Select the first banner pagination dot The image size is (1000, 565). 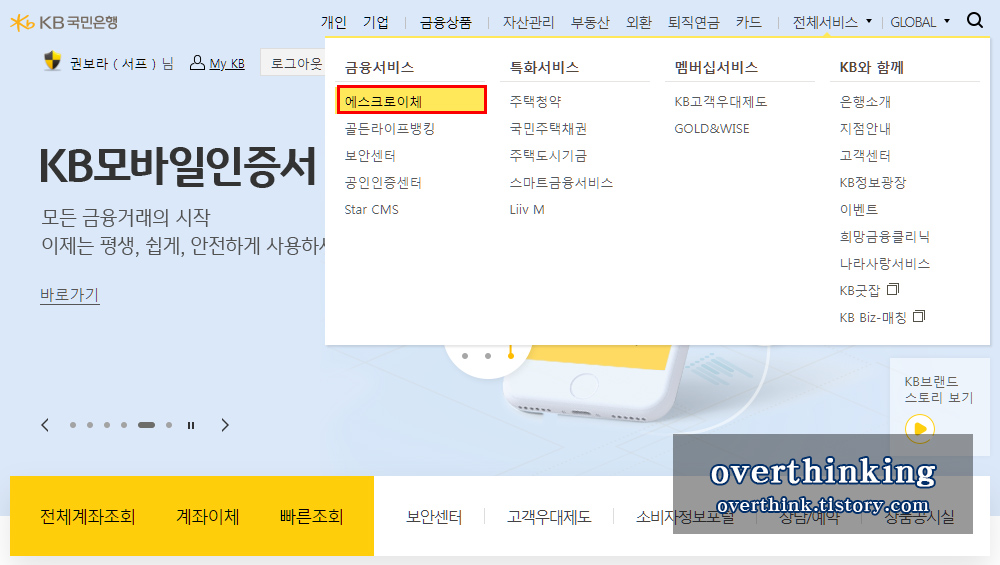point(73,425)
